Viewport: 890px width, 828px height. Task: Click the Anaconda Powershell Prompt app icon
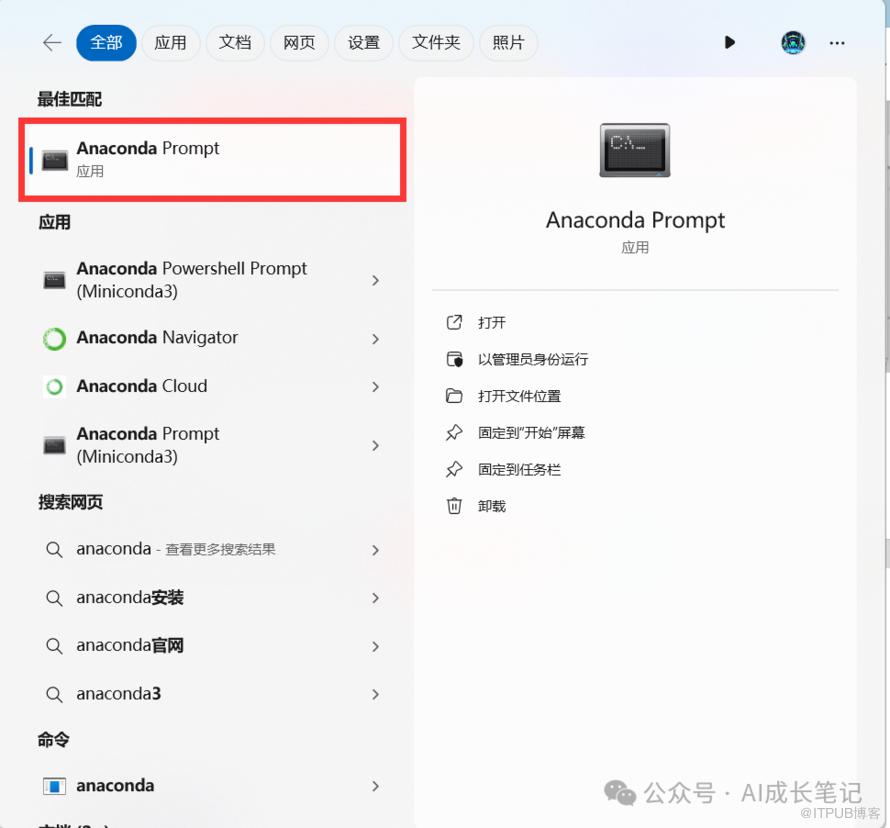54,280
